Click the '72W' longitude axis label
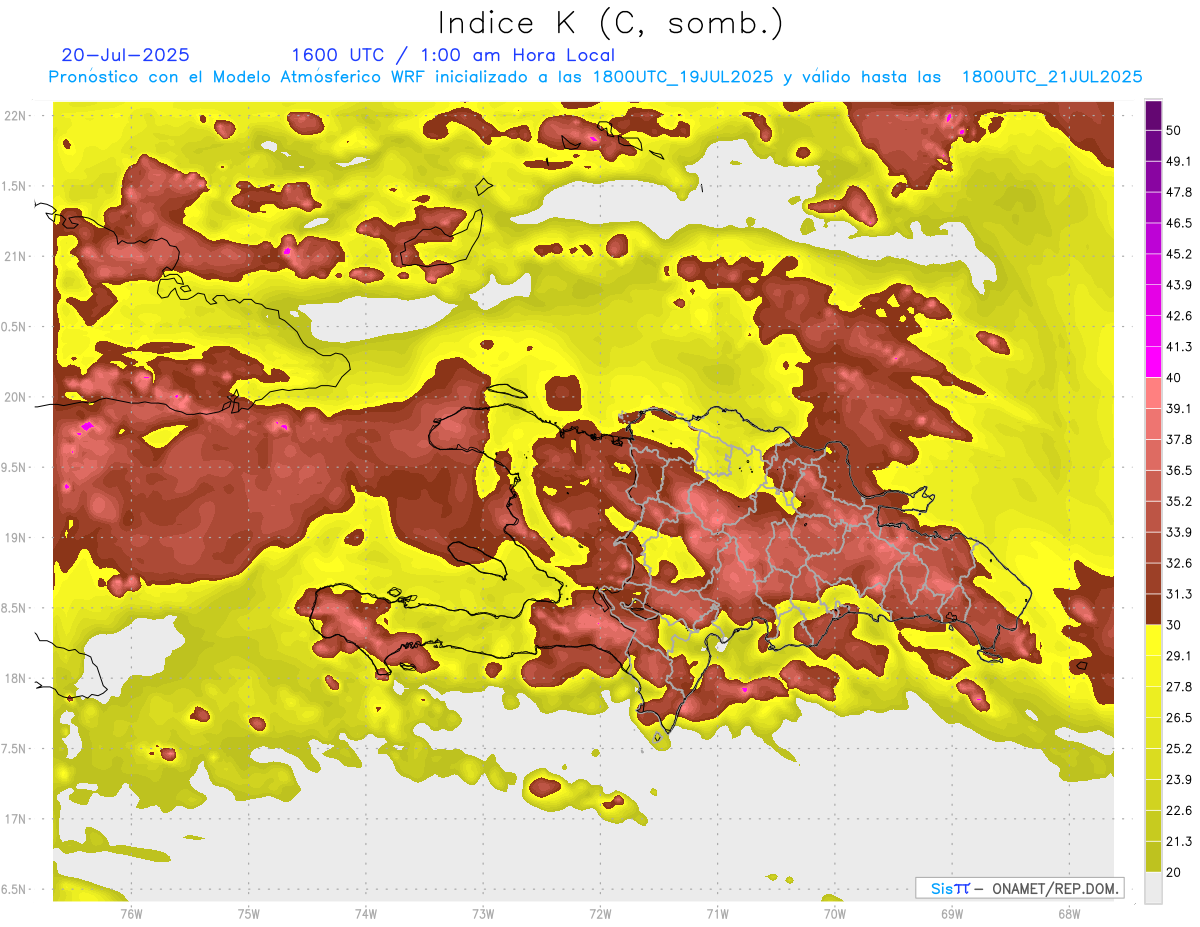 (600, 914)
